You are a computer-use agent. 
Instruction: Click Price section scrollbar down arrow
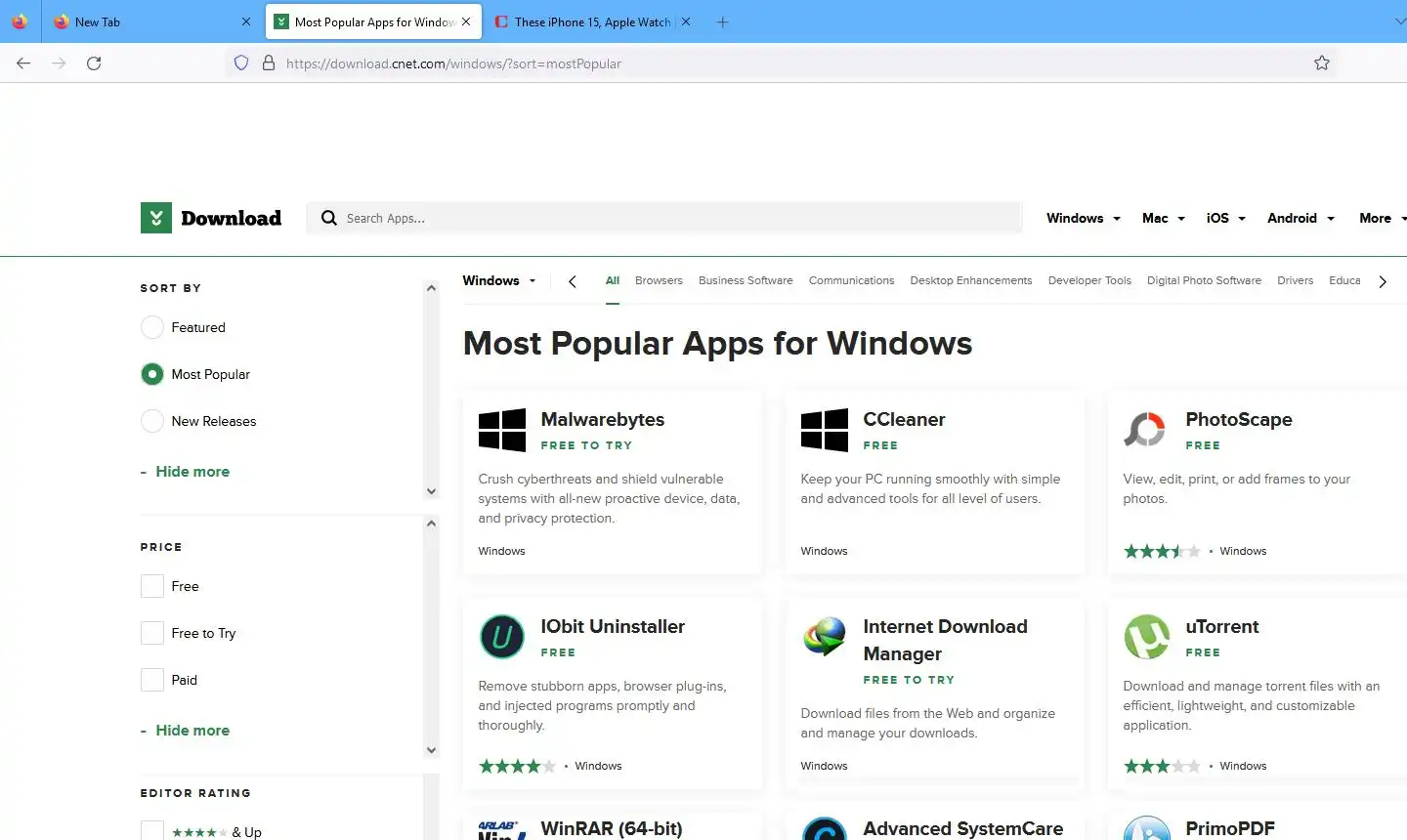[x=431, y=750]
